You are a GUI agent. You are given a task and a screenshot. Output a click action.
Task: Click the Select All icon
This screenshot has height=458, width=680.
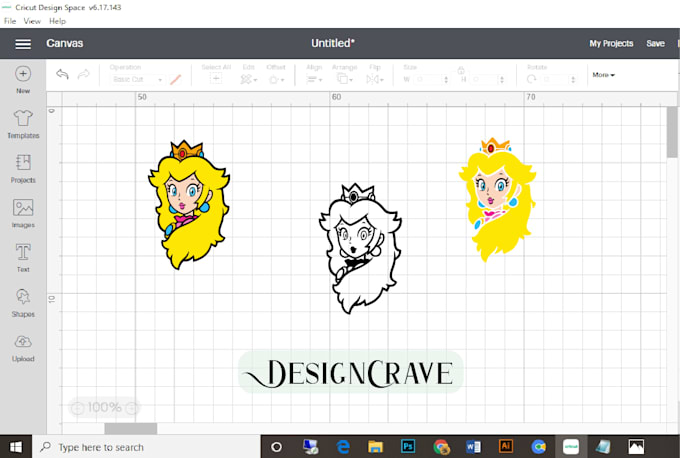click(216, 79)
